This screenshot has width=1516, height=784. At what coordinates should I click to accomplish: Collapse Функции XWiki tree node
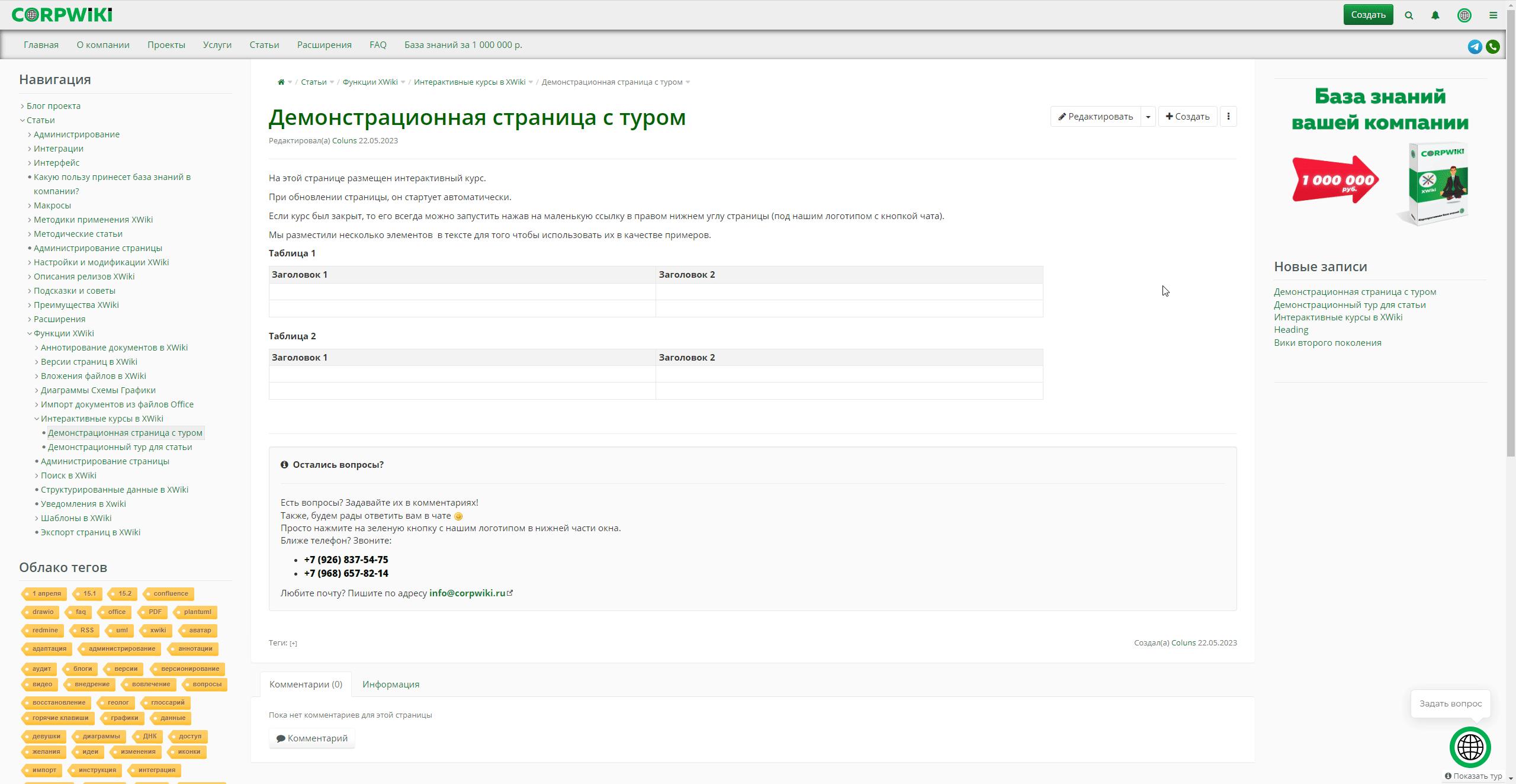30,333
